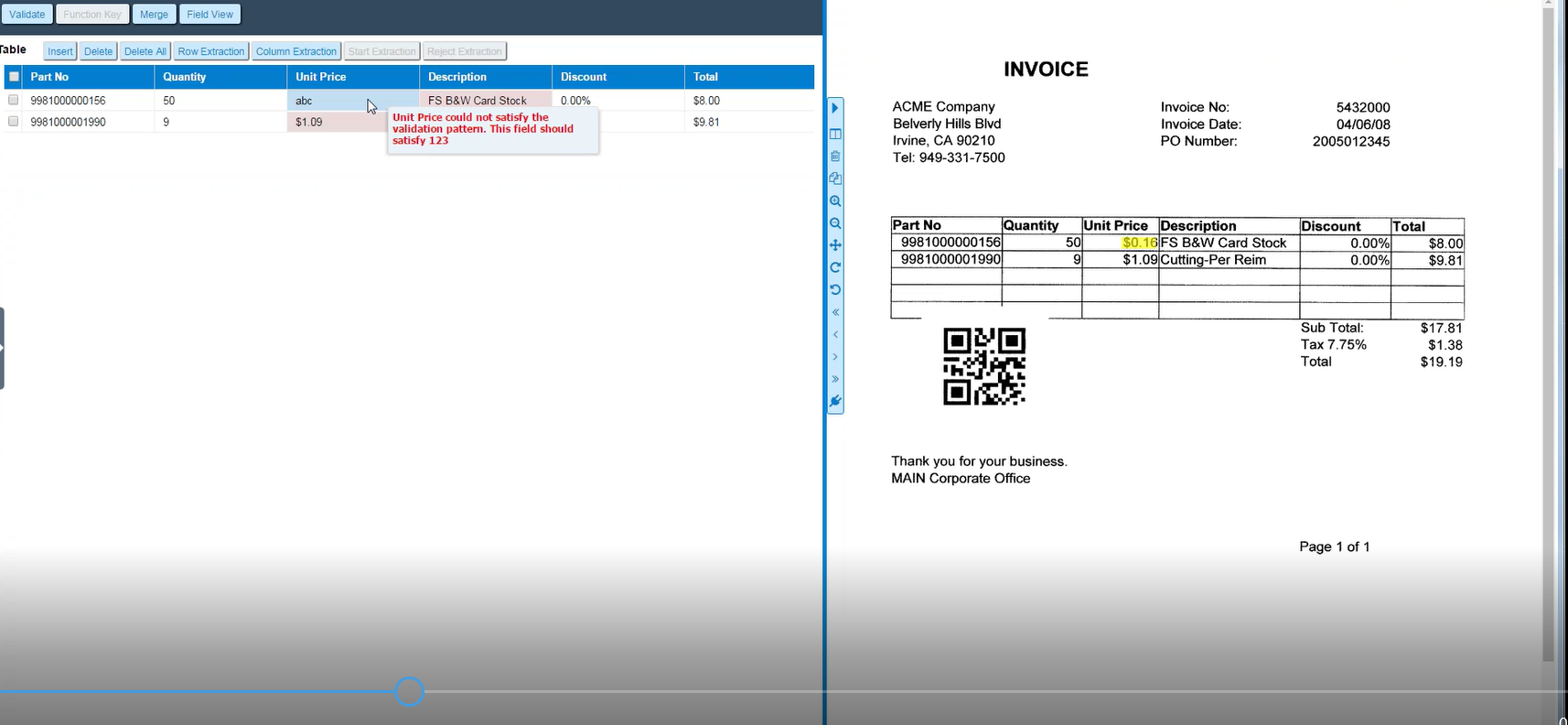The height and width of the screenshot is (725, 1568).
Task: Click the trash delete icon in viewer toolbar
Action: [835, 157]
